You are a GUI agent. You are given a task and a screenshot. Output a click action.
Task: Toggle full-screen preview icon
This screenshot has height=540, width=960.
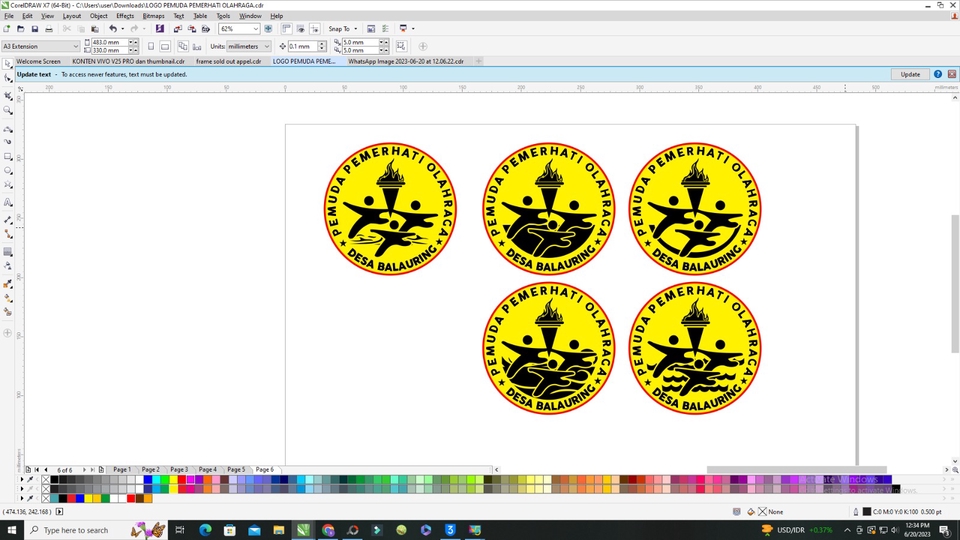pyautogui.click(x=268, y=29)
